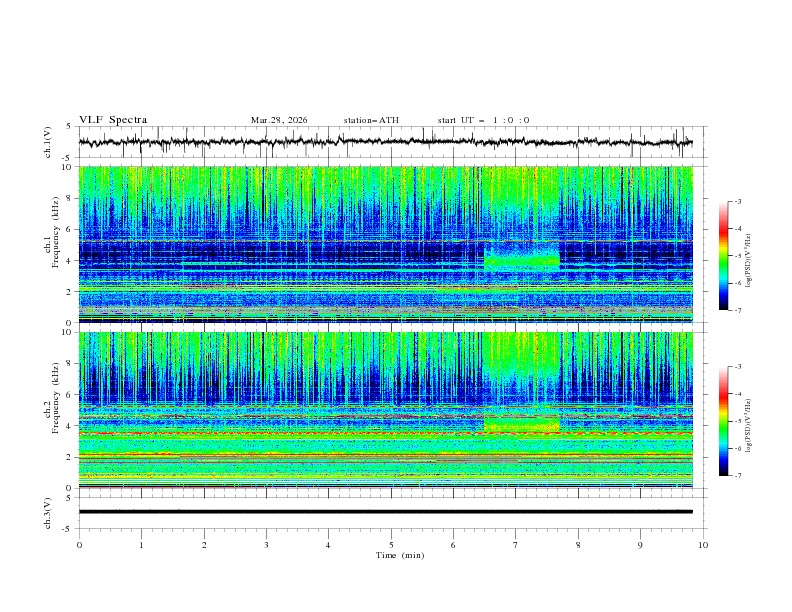Click the ch.1 waveform trace
The height and width of the screenshot is (612, 792).
click(385, 142)
